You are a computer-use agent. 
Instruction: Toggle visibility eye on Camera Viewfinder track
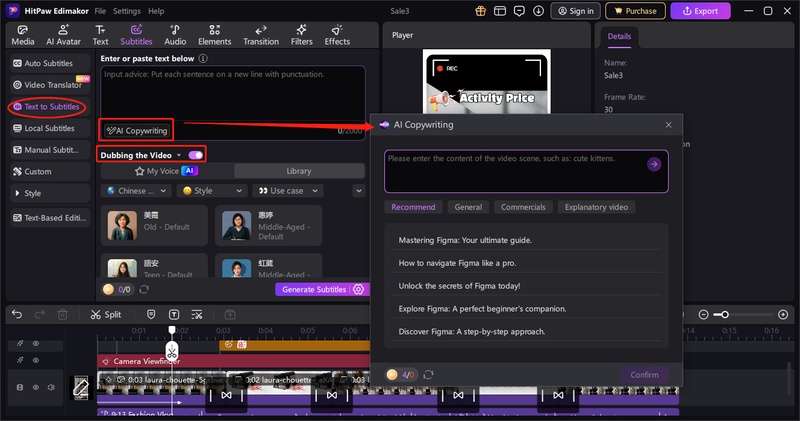(36, 360)
